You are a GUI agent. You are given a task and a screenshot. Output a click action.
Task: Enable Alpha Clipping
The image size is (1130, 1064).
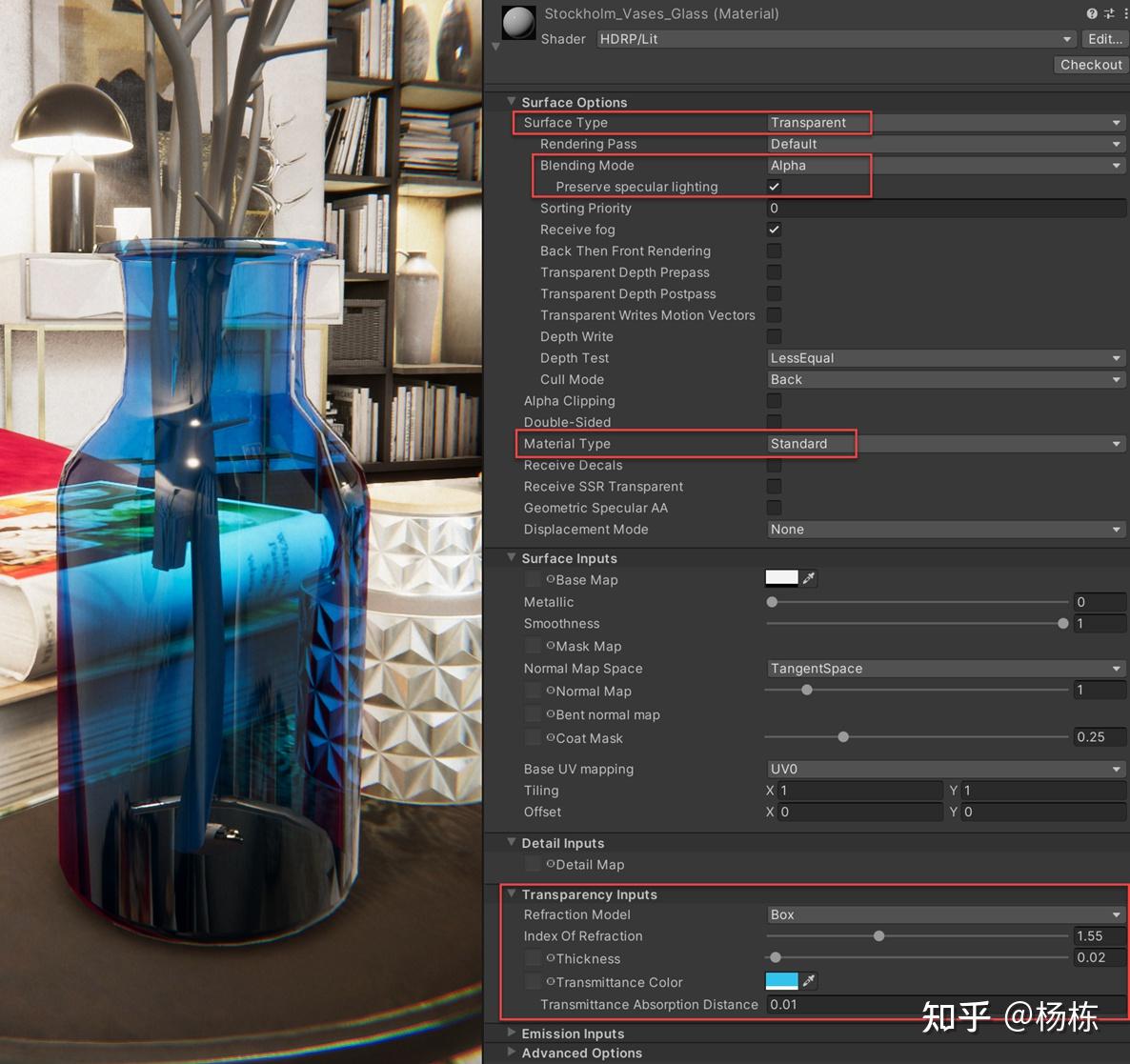774,400
